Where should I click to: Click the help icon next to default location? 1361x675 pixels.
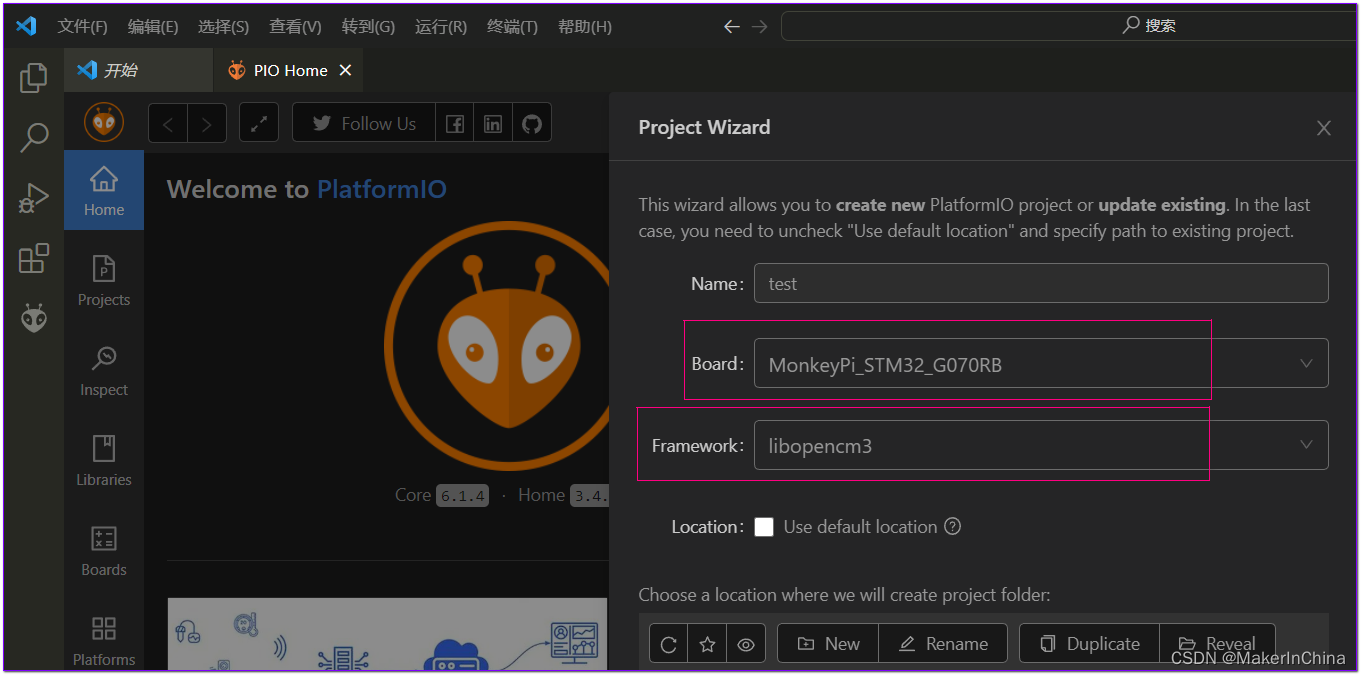pos(953,526)
